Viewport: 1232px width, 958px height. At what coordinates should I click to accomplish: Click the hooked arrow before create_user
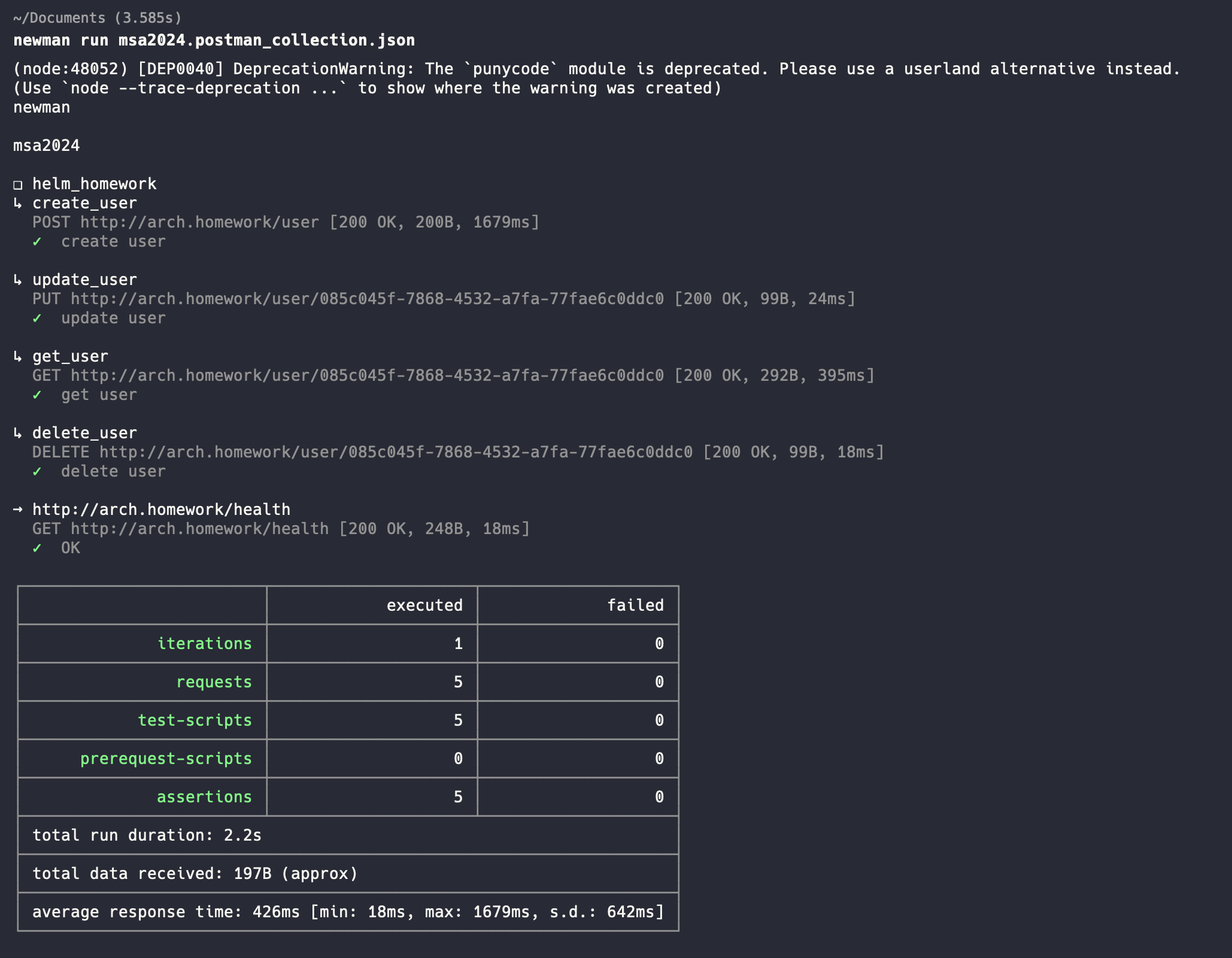pos(18,204)
